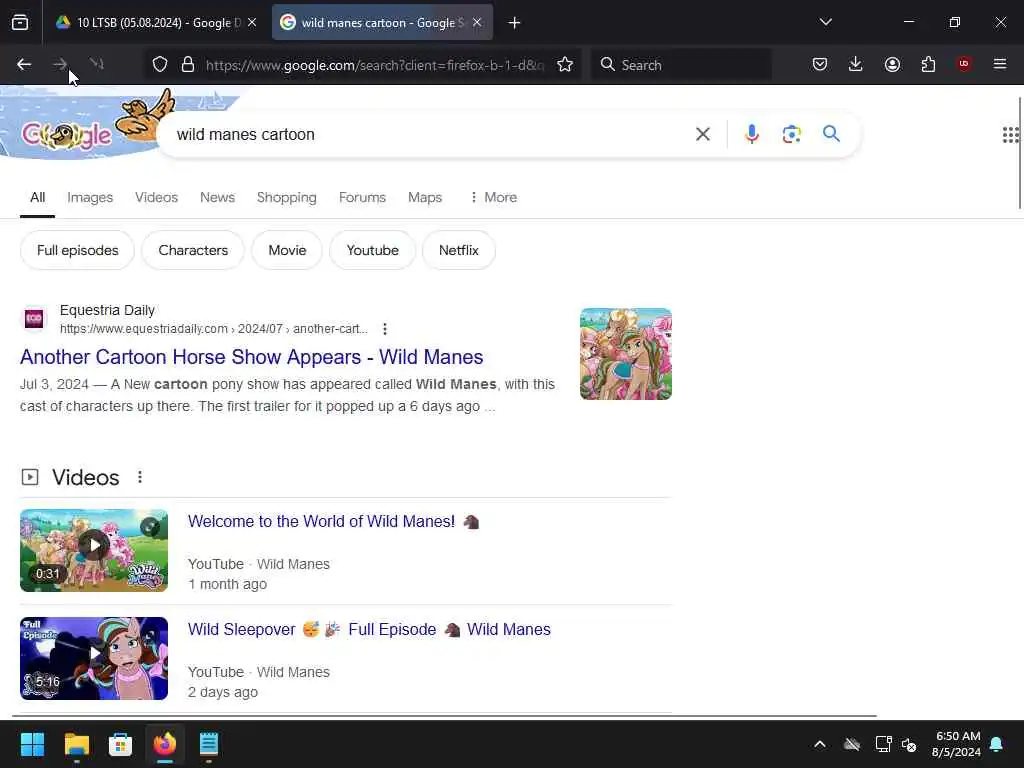Search by image with Google Lens
Screen dimensions: 1024x768
tap(792, 134)
